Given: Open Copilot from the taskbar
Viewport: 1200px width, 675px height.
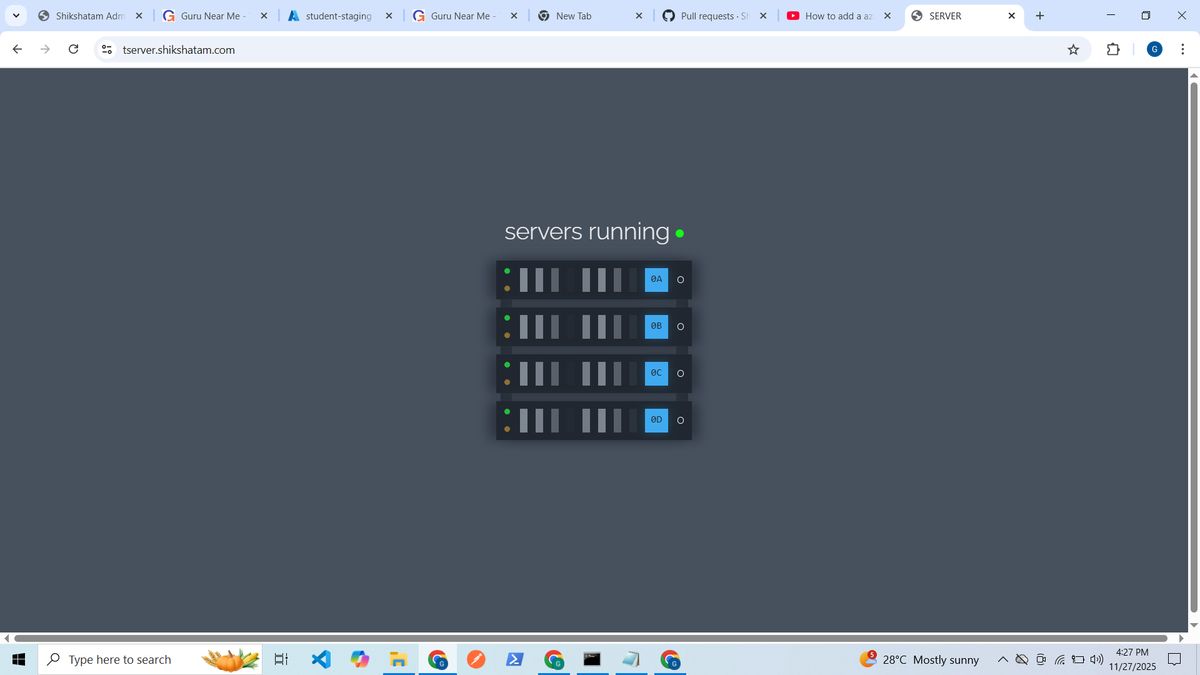Looking at the screenshot, I should [x=360, y=659].
